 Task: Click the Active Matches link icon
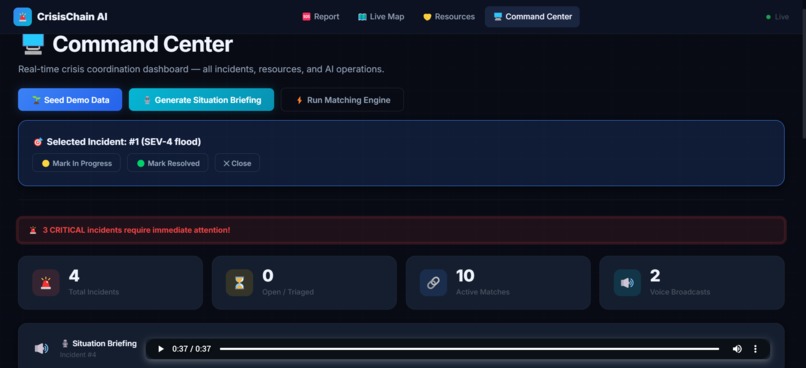(433, 283)
